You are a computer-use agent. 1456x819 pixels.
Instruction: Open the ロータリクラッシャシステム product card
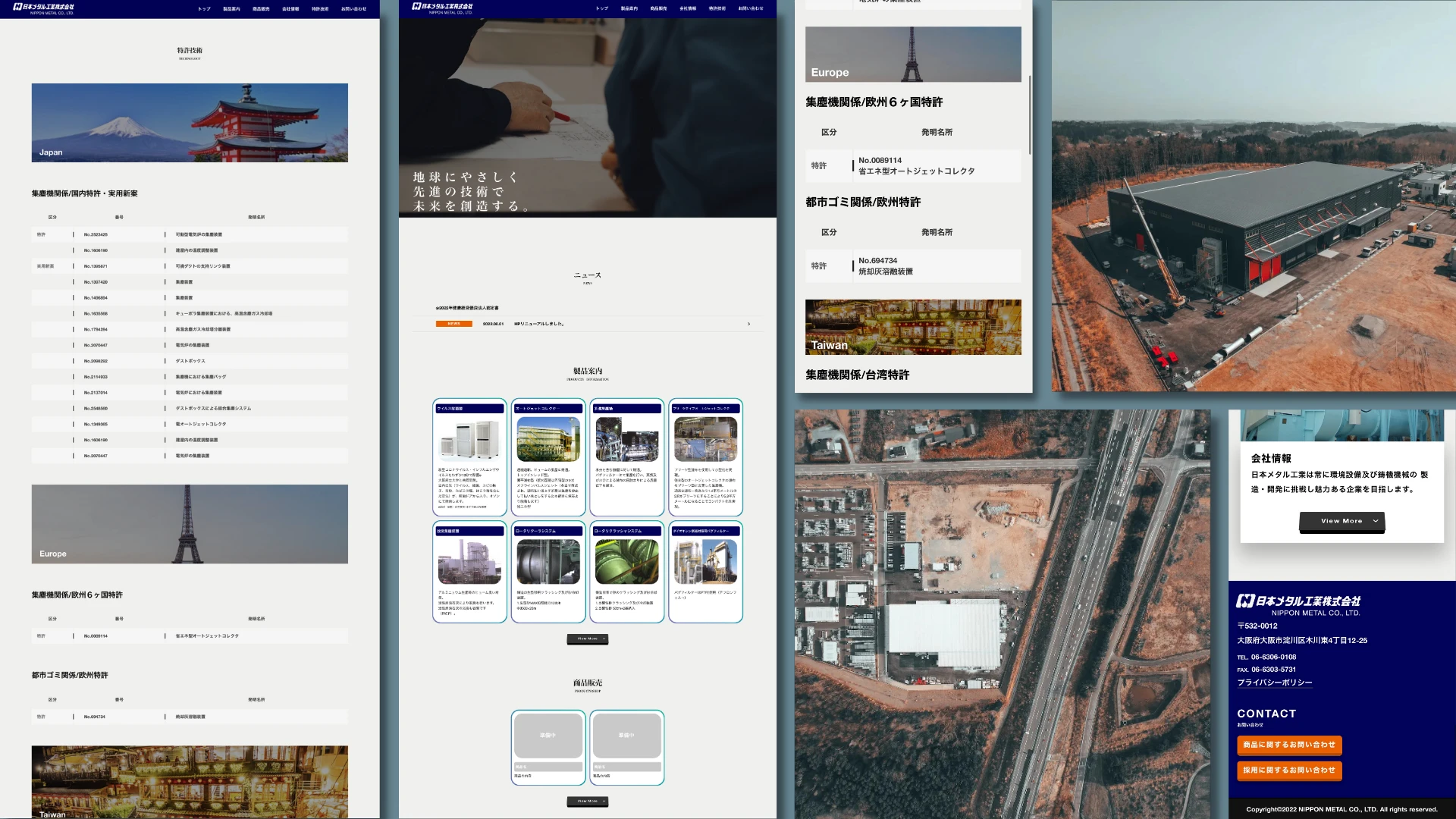click(627, 572)
